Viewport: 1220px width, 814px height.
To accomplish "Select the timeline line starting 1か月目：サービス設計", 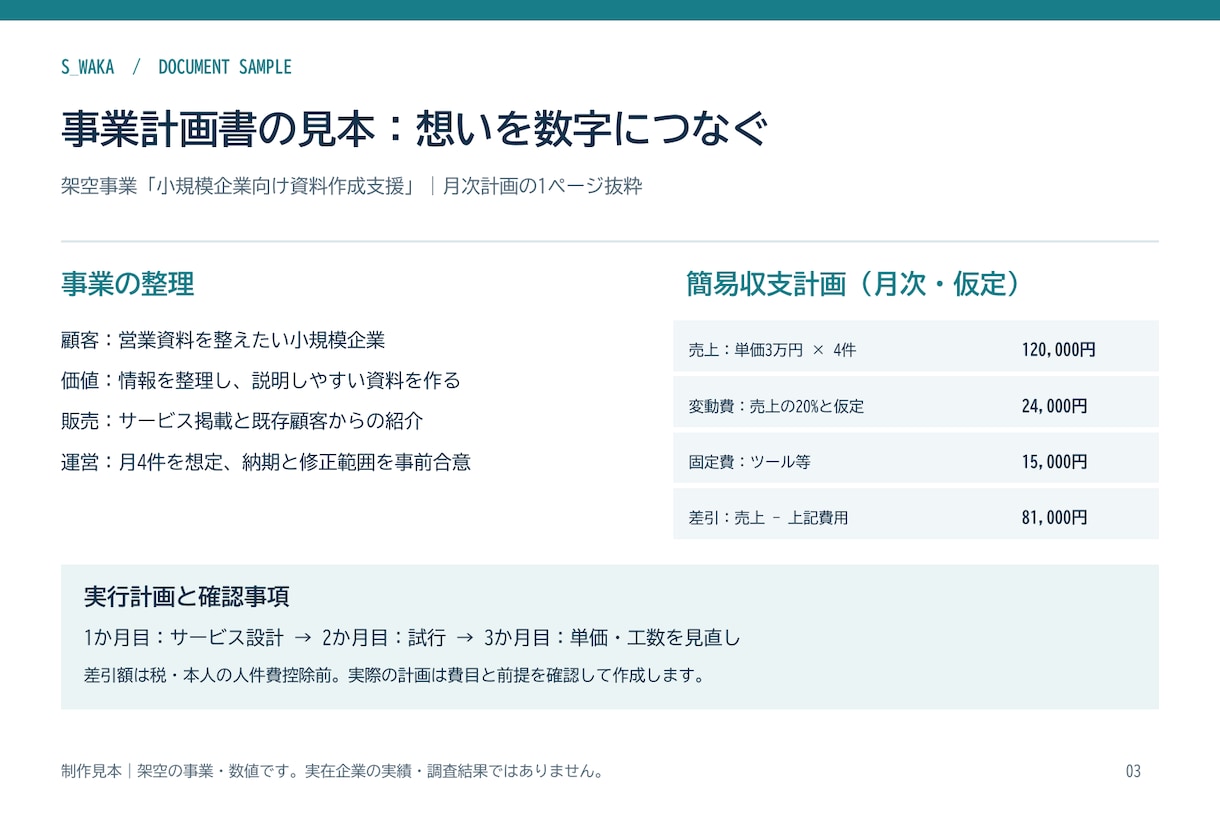I will 413,638.
